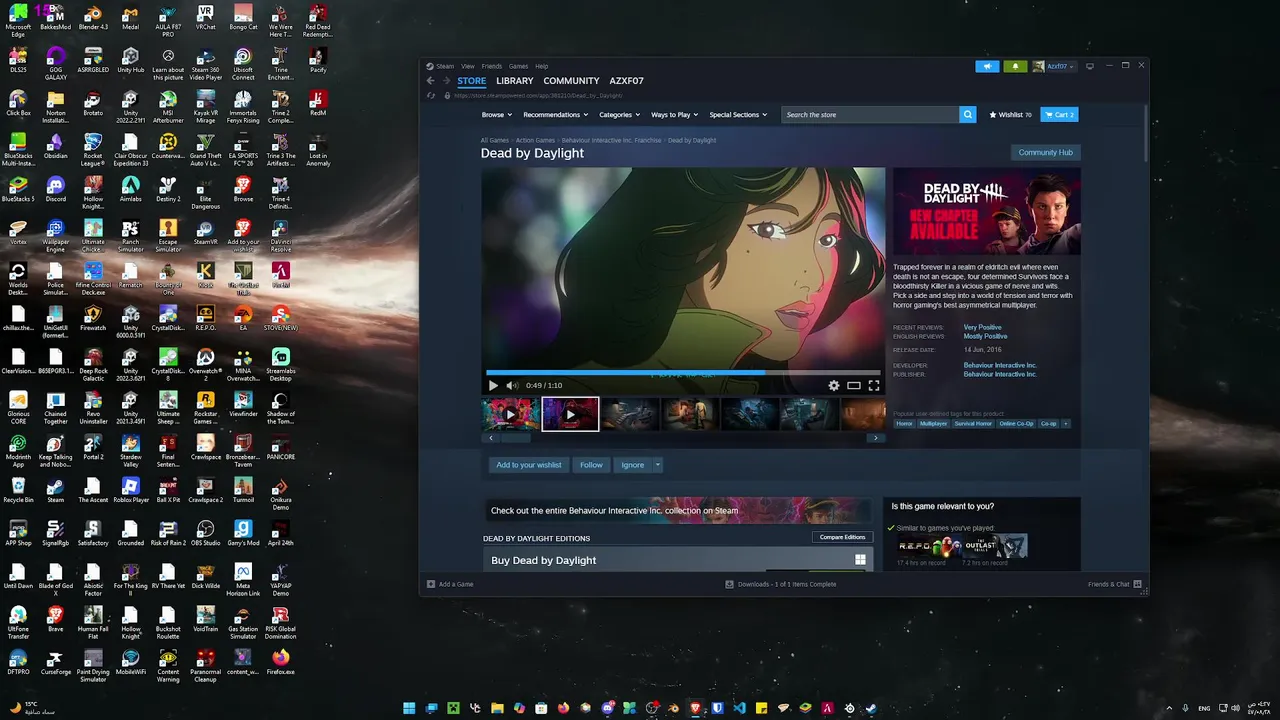Go back using Steam back arrow
1280x720 pixels.
431,81
